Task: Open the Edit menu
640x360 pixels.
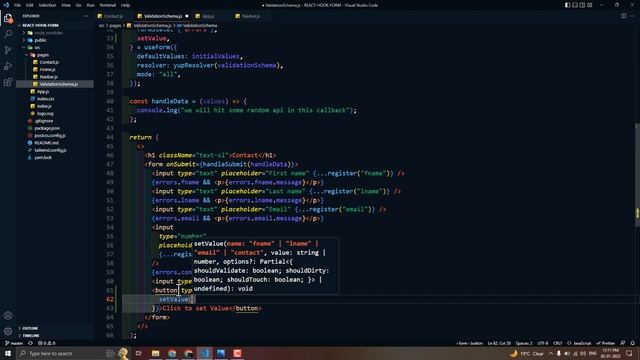Action: 30,5
